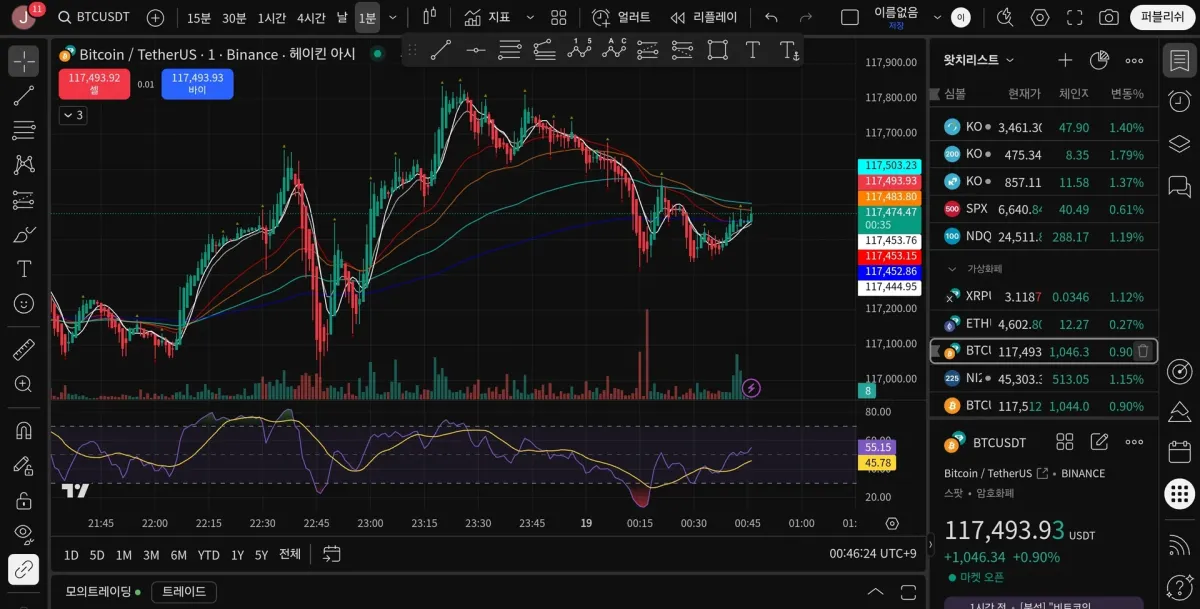Enter fullscreen mode from top toolbar
The height and width of the screenshot is (609, 1200).
[x=1074, y=17]
